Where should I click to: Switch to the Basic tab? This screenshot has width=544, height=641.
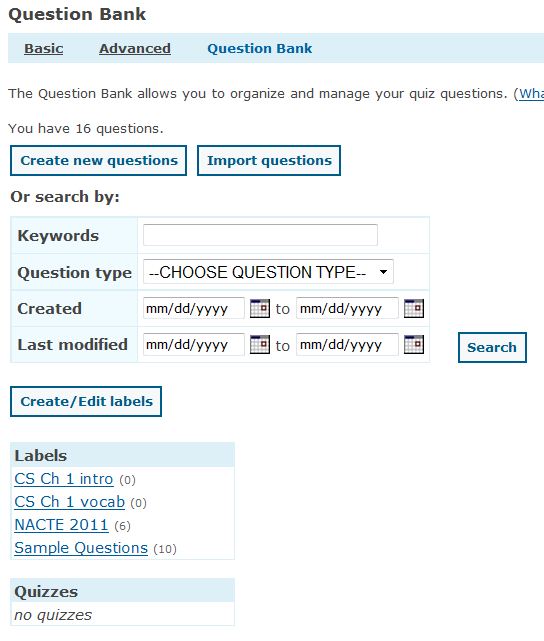(44, 49)
